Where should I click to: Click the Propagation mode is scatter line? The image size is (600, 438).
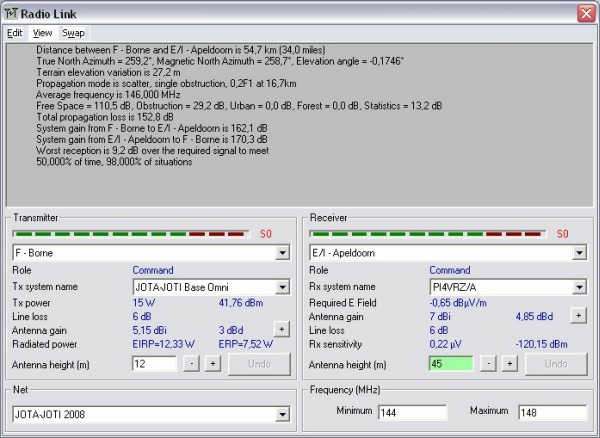pyautogui.click(x=166, y=83)
